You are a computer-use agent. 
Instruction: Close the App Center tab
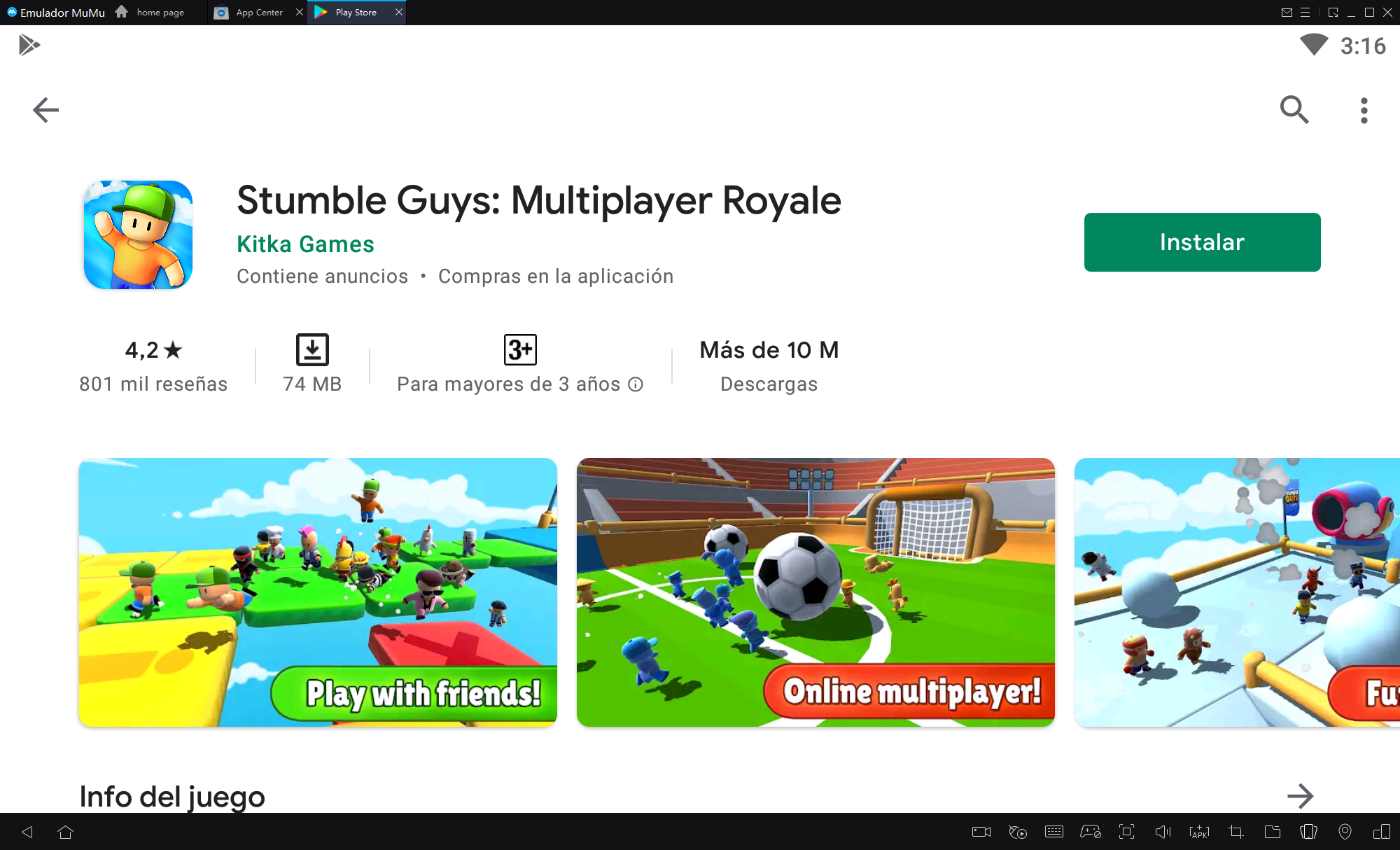click(x=300, y=12)
